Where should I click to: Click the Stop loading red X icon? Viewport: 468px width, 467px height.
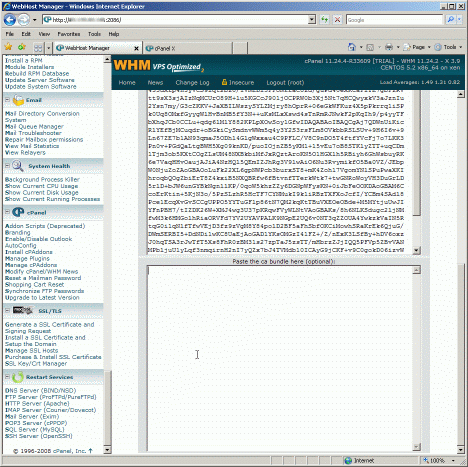[x=337, y=20]
